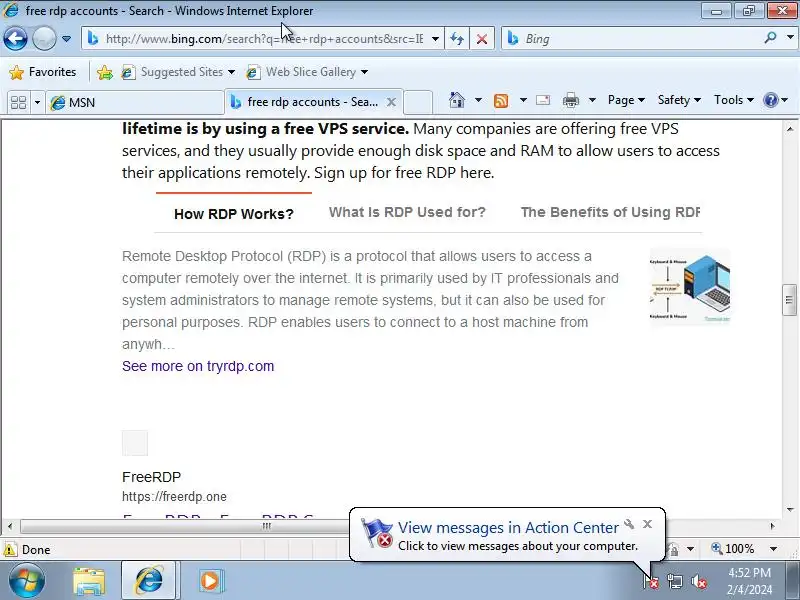Click the vertical scrollbar up arrow
This screenshot has width=800, height=600.
(x=790, y=129)
